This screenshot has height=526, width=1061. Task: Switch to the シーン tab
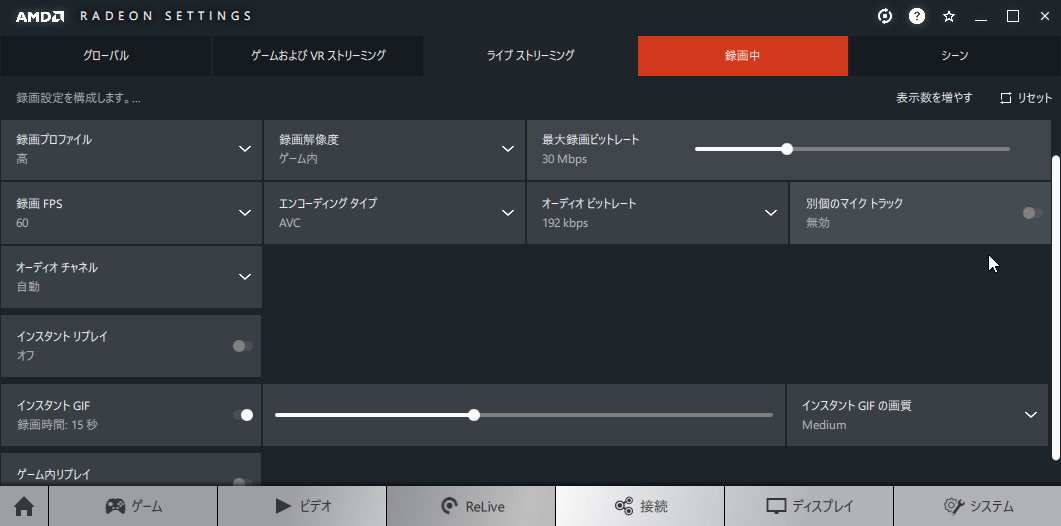point(955,56)
